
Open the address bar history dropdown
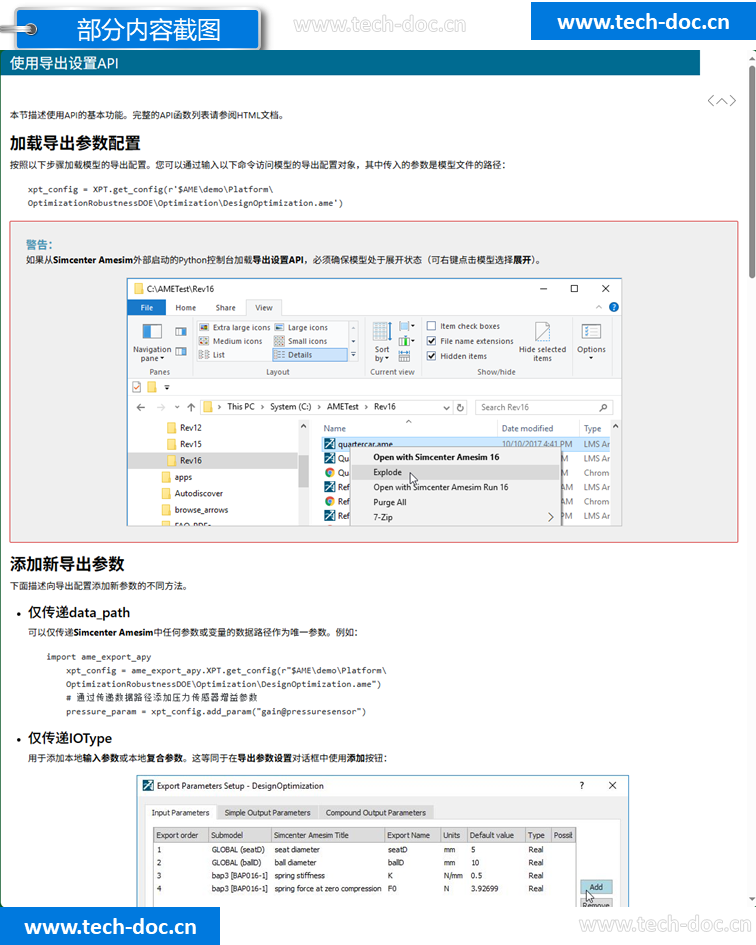pyautogui.click(x=446, y=407)
